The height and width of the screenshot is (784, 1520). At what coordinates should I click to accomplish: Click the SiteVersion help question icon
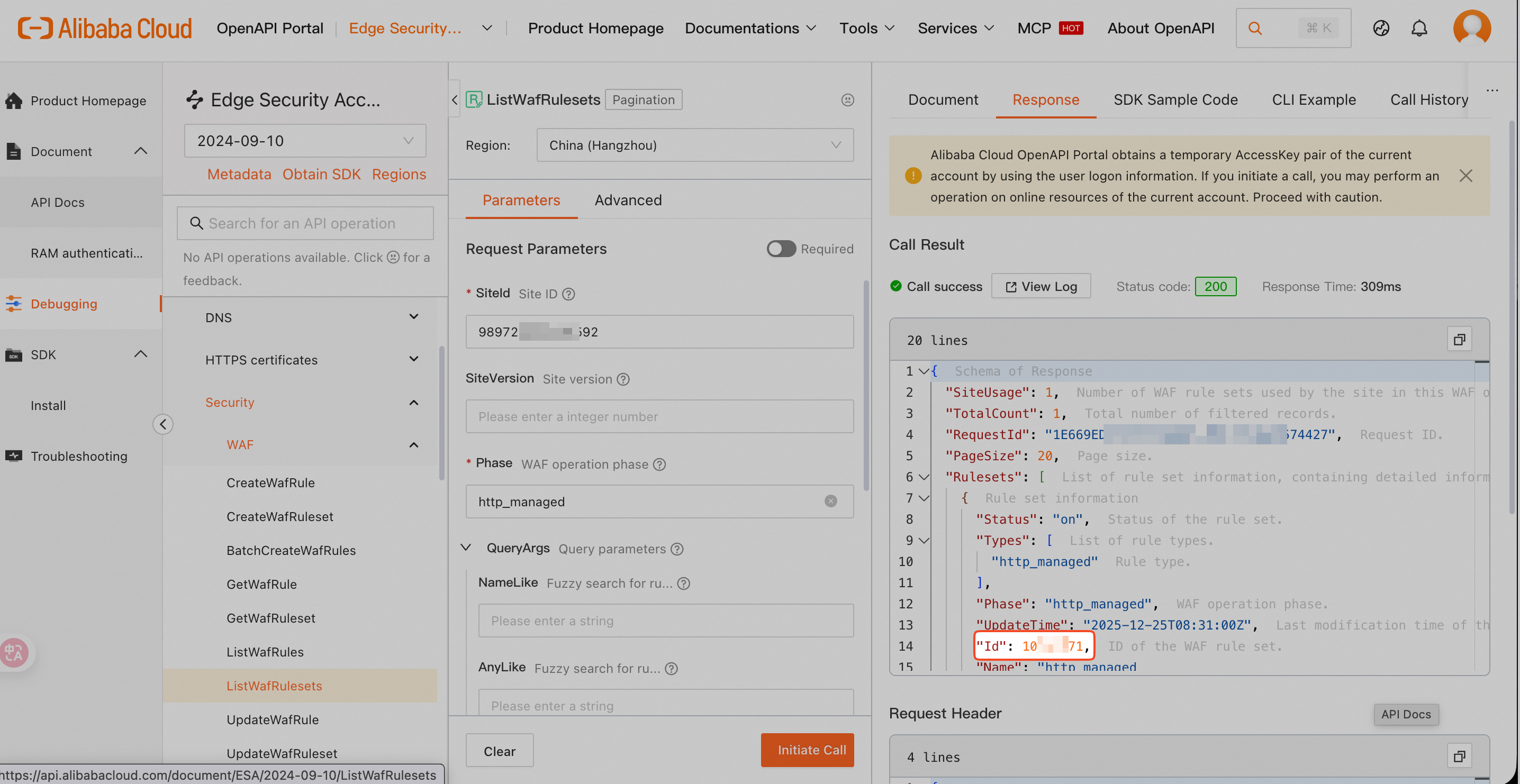pyautogui.click(x=623, y=379)
